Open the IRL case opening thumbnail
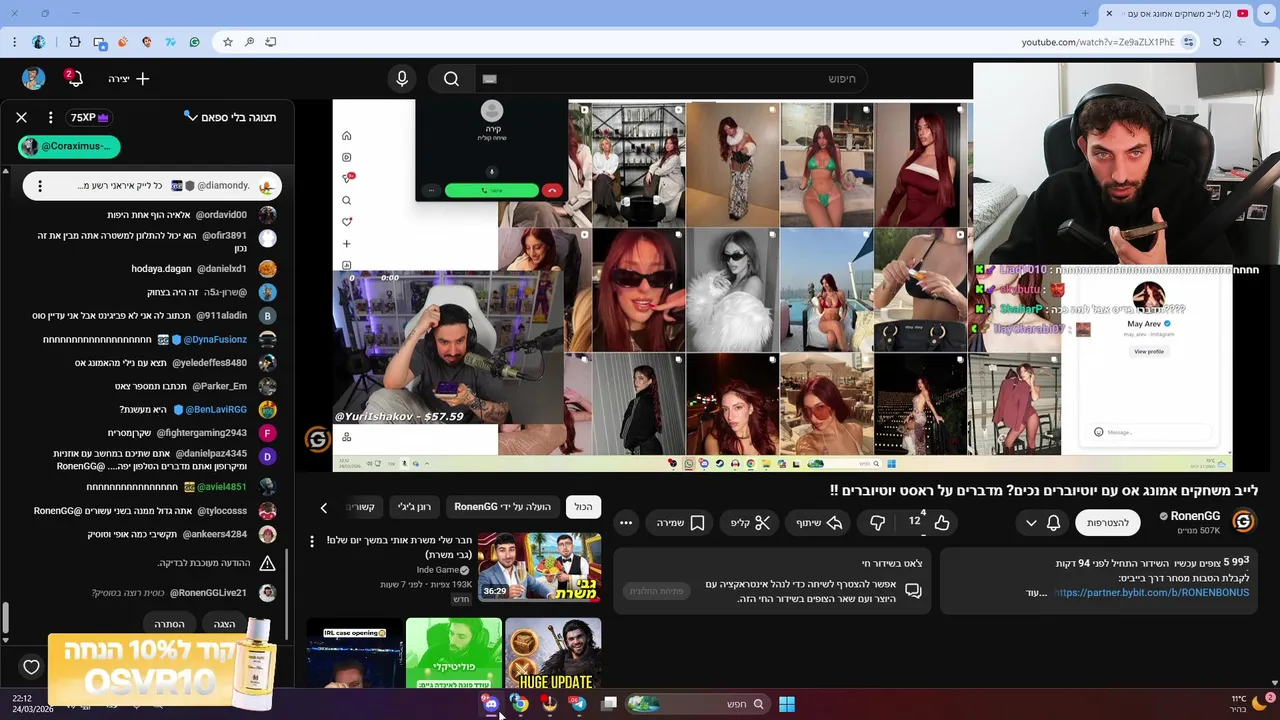1280x720 pixels. click(x=354, y=653)
